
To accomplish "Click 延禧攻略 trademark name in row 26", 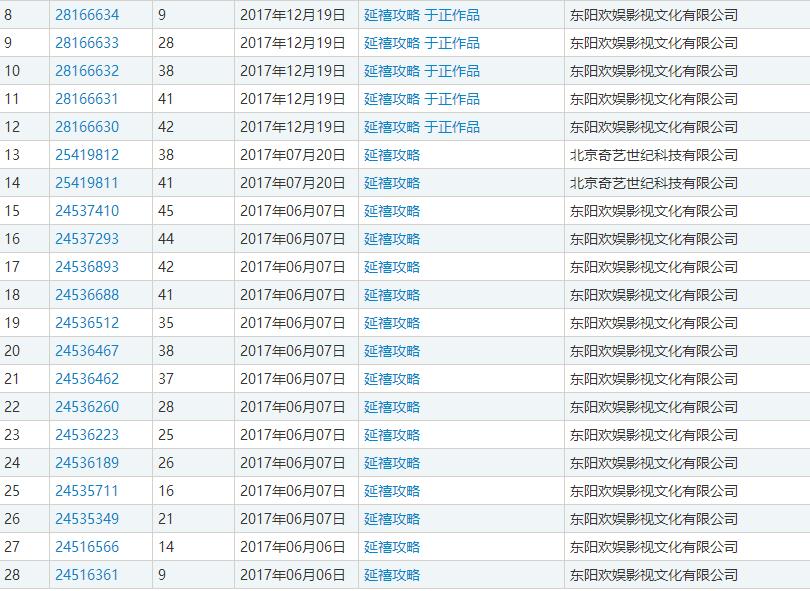I will (392, 519).
